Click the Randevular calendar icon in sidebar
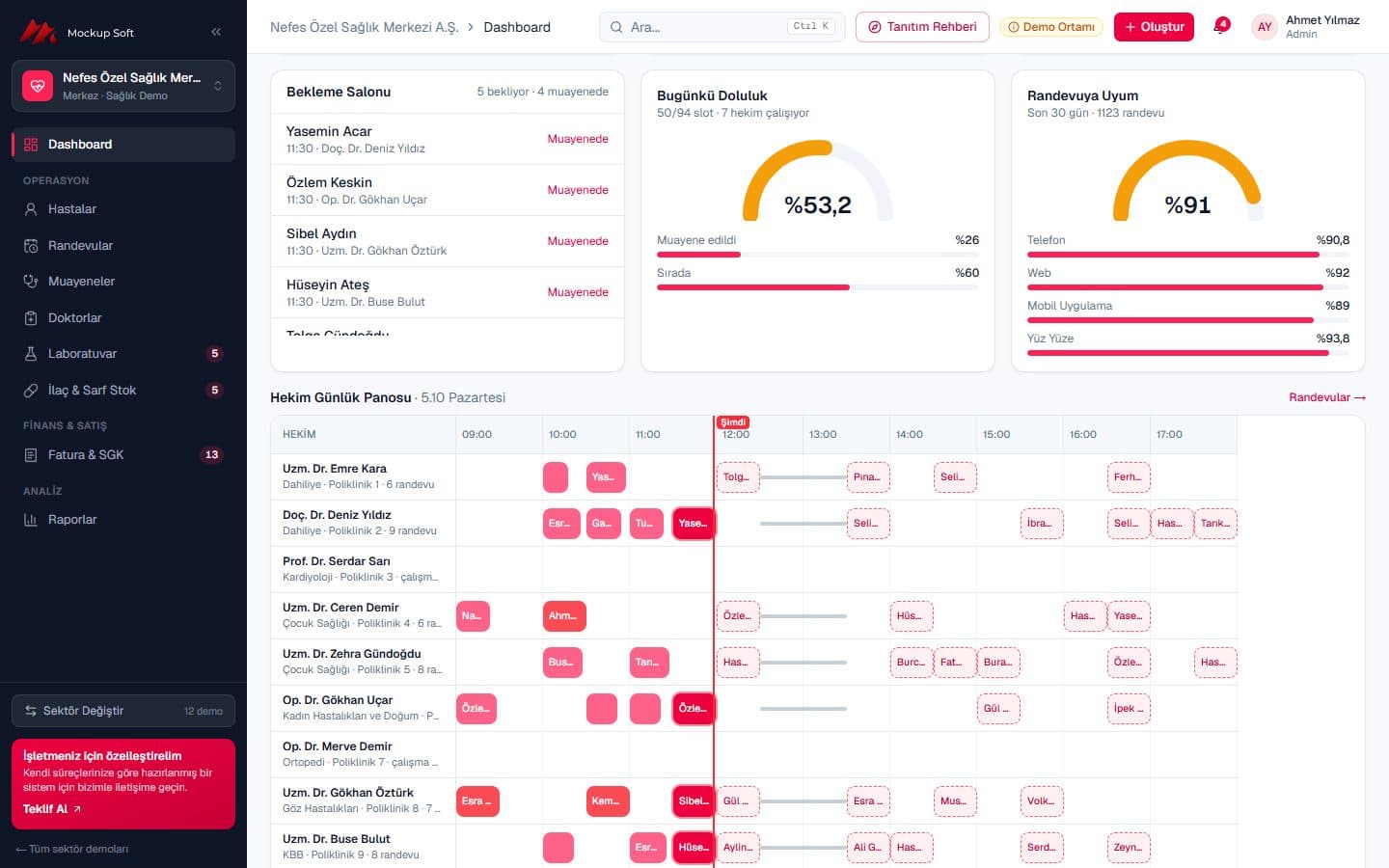This screenshot has height=868, width=1389. click(31, 246)
